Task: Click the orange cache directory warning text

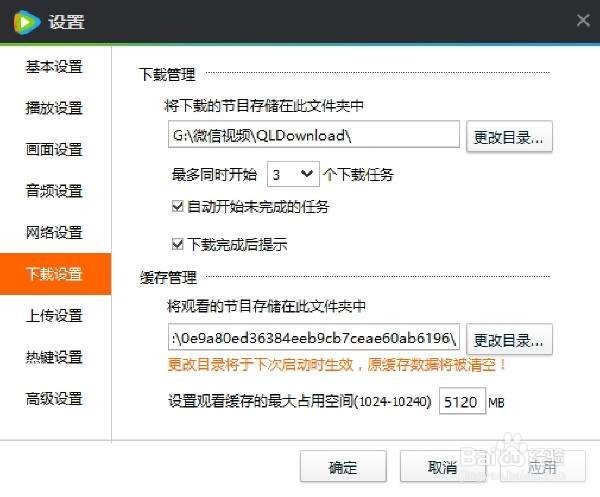Action: coord(337,365)
